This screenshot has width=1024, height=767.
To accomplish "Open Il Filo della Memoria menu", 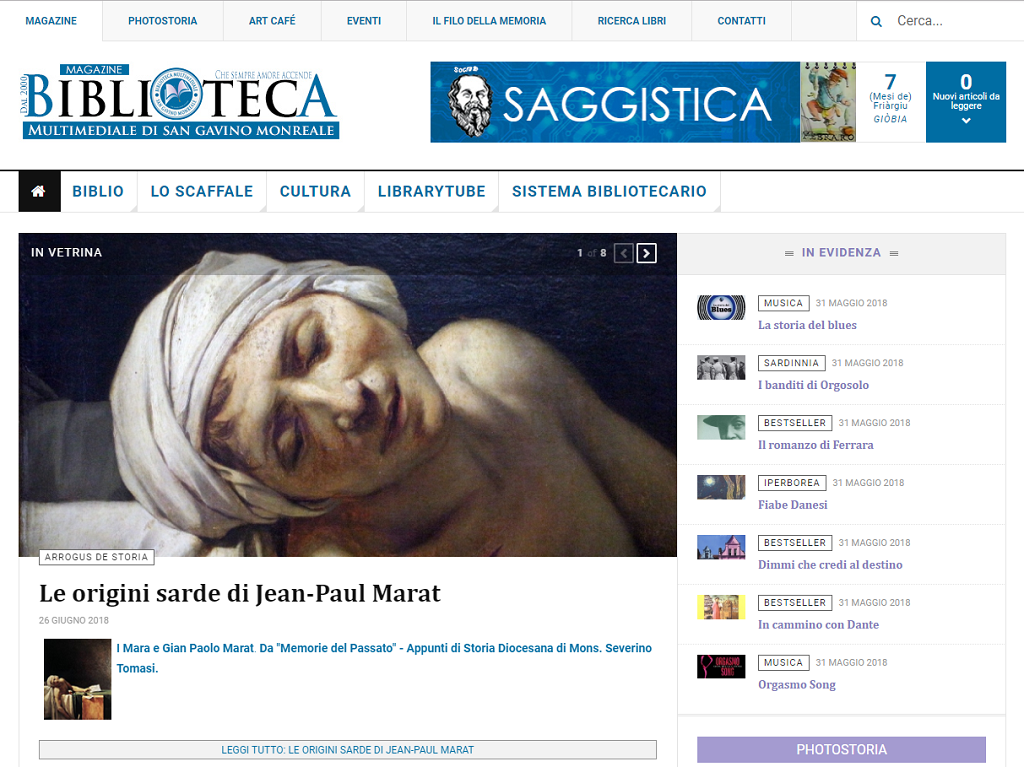I will point(489,21).
